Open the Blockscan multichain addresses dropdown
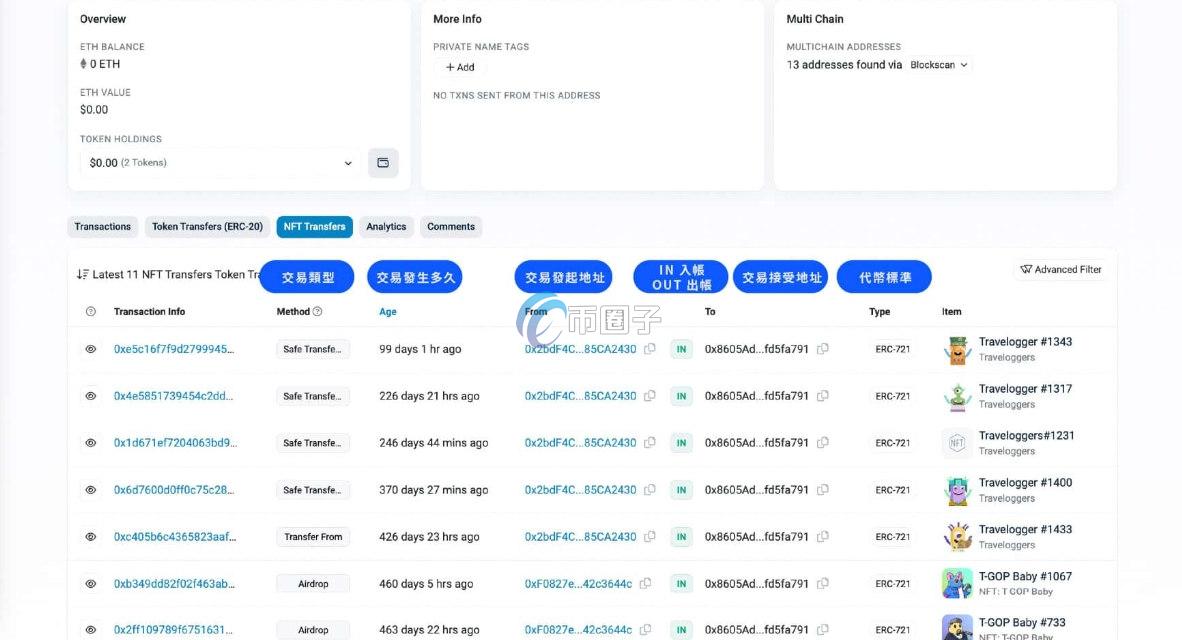This screenshot has width=1182, height=640. tap(938, 64)
